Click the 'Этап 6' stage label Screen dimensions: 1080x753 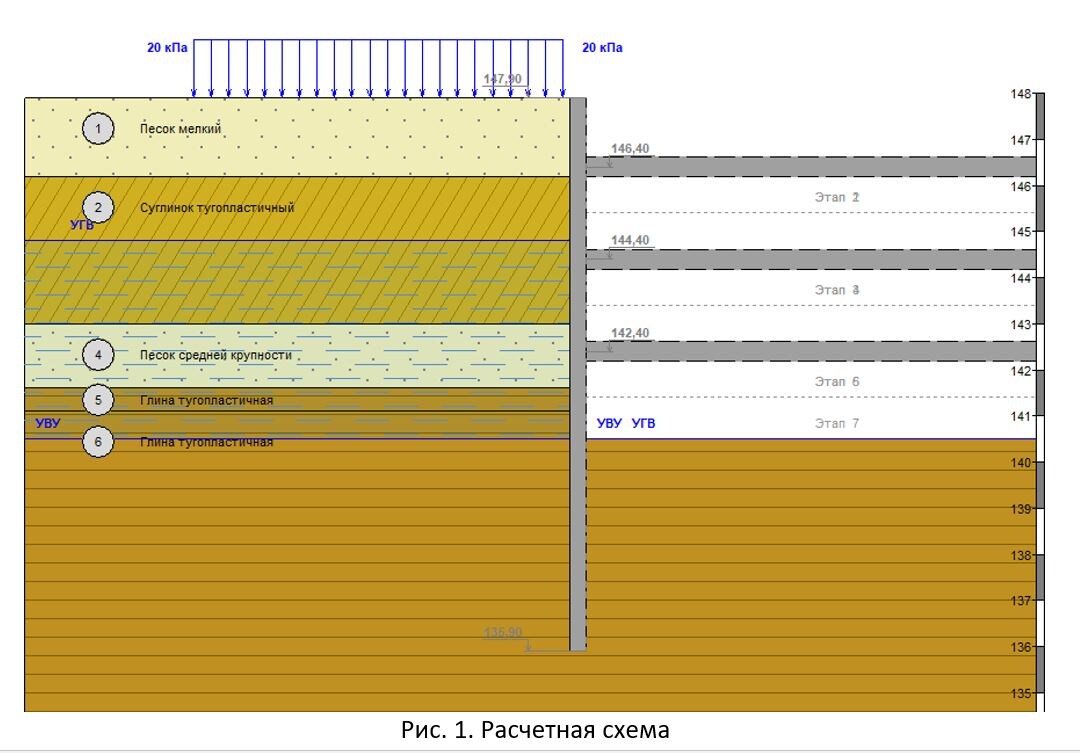point(837,382)
